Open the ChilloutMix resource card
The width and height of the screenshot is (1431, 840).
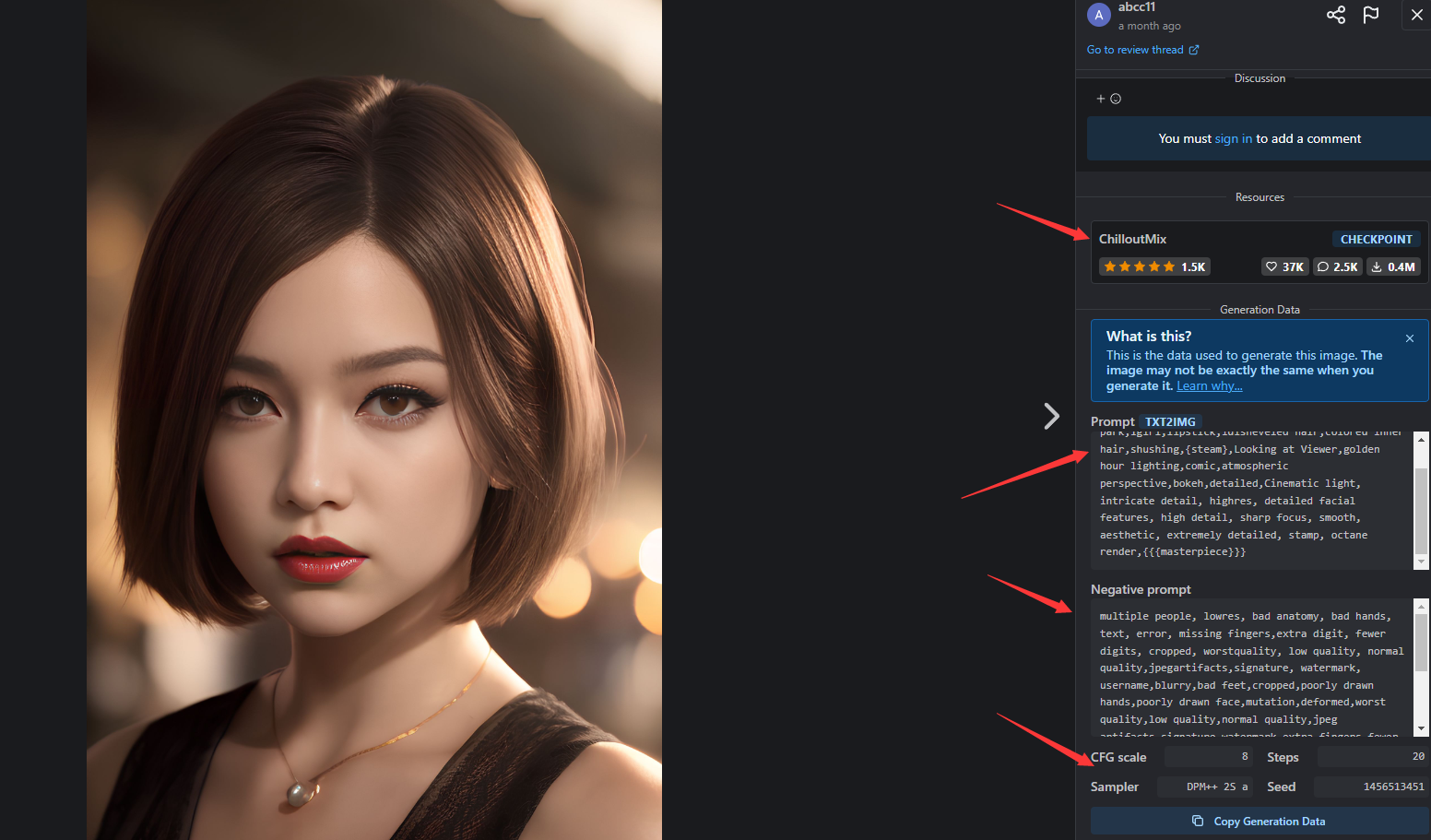click(1133, 239)
